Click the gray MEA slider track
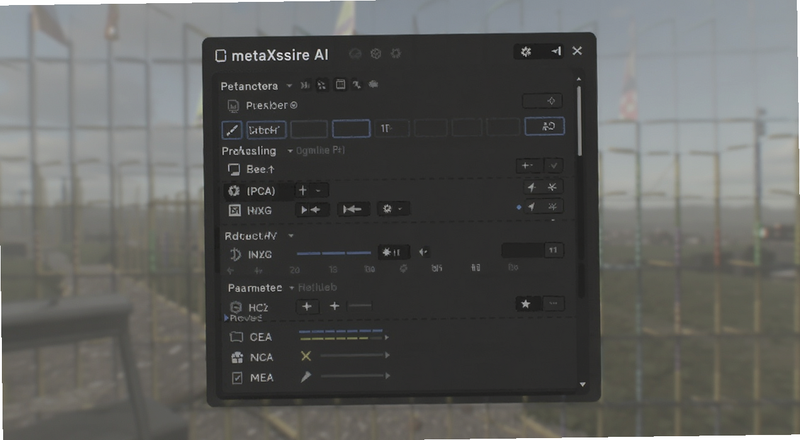This screenshot has height=440, width=800. [x=352, y=376]
